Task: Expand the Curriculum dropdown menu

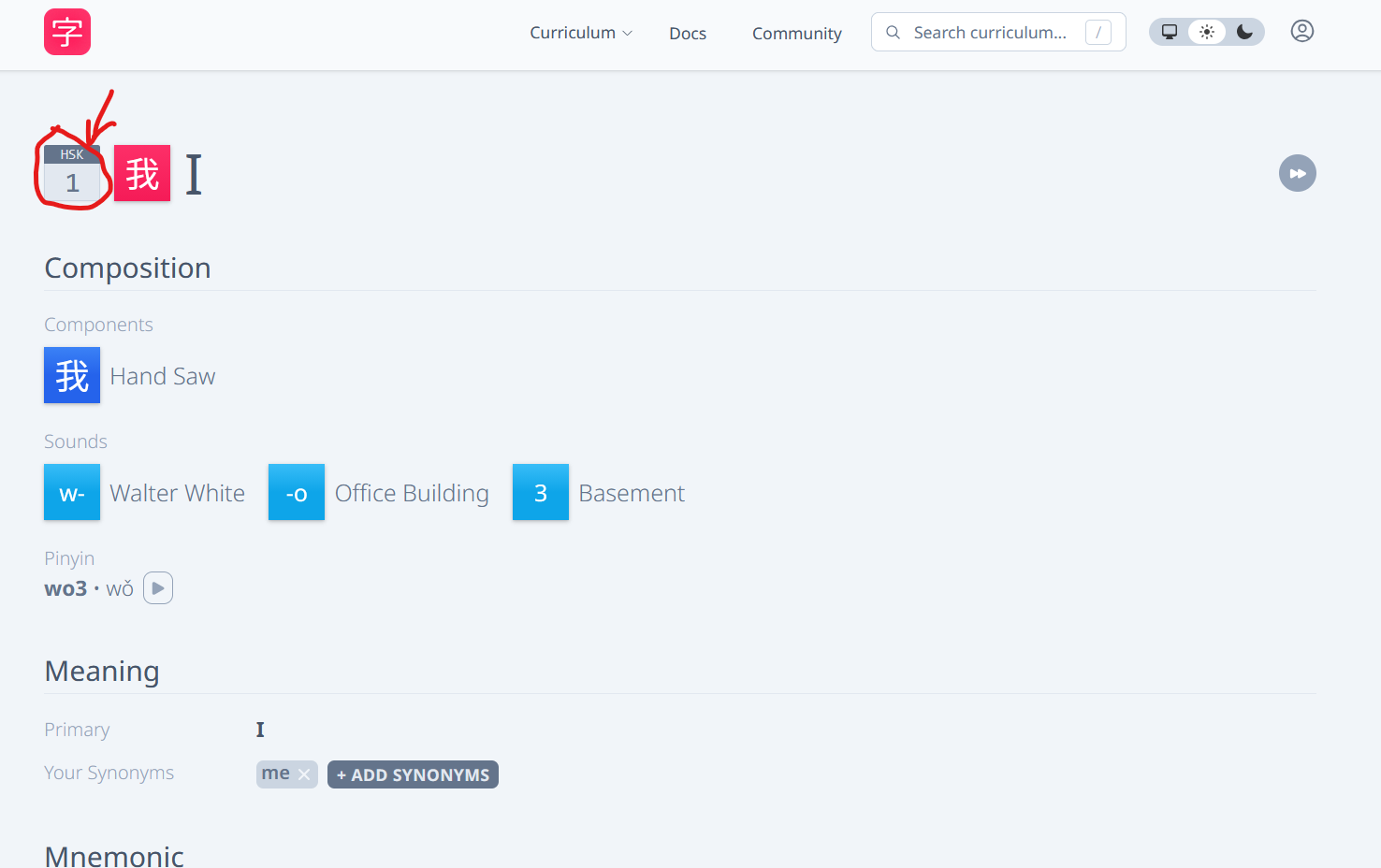Action: point(581,33)
